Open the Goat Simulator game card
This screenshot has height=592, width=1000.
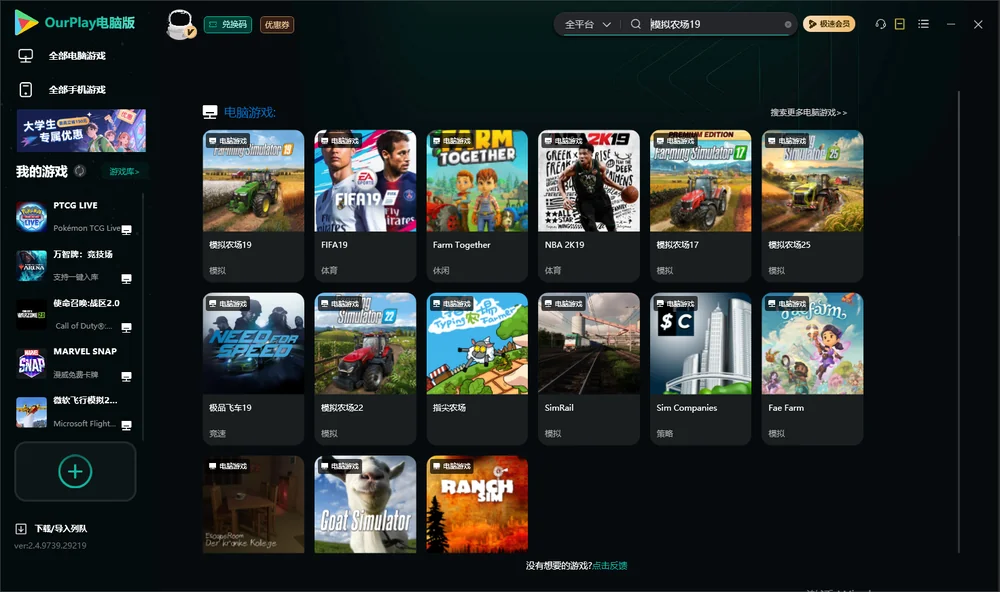point(365,504)
